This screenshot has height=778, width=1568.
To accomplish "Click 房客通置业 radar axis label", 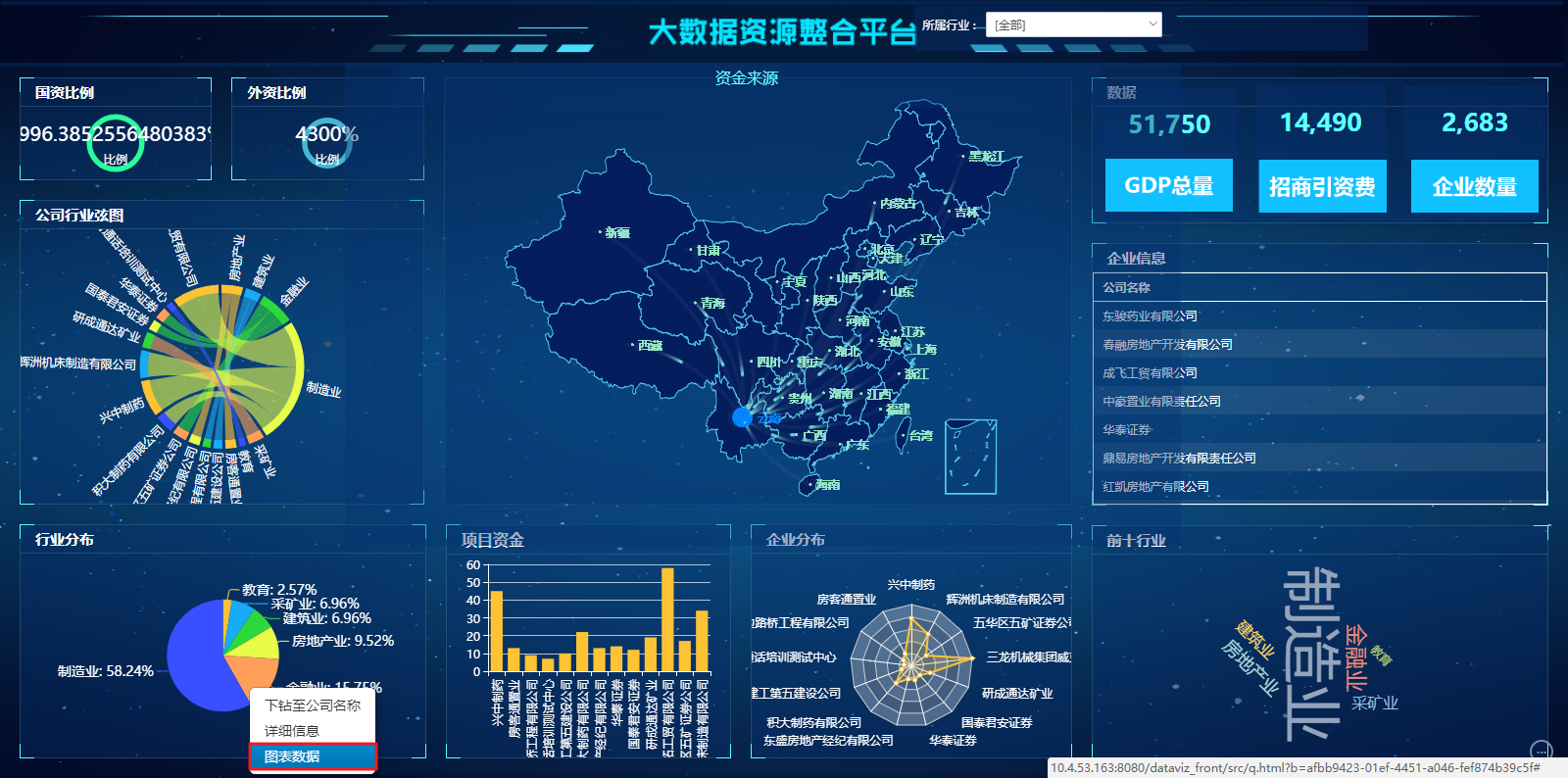I will 847,600.
